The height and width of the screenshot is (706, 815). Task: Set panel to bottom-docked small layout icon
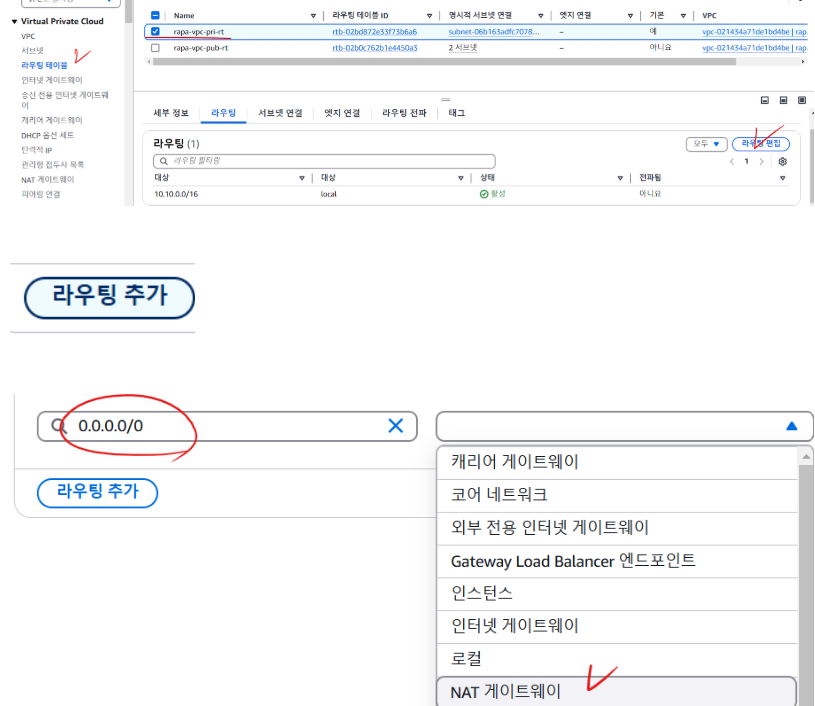(765, 100)
